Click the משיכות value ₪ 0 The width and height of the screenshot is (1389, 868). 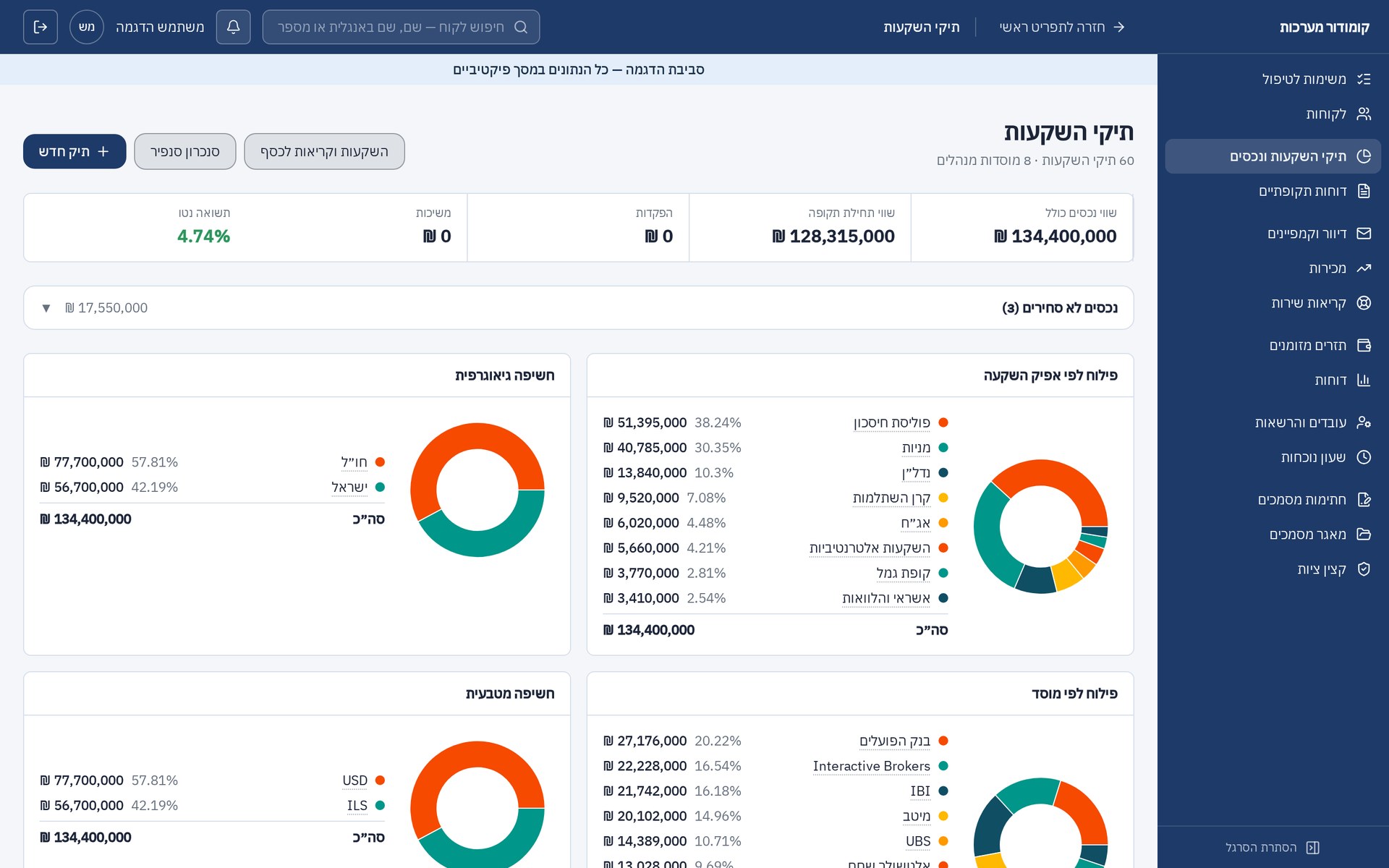(x=437, y=237)
